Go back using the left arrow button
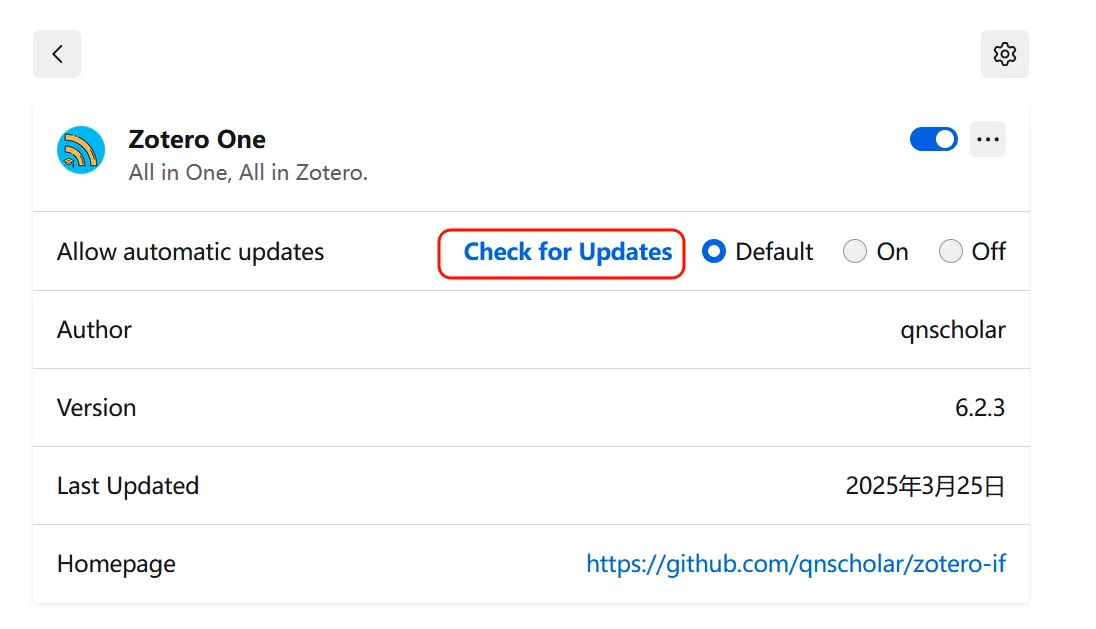Image resolution: width=1096 pixels, height=629 pixels. point(57,54)
